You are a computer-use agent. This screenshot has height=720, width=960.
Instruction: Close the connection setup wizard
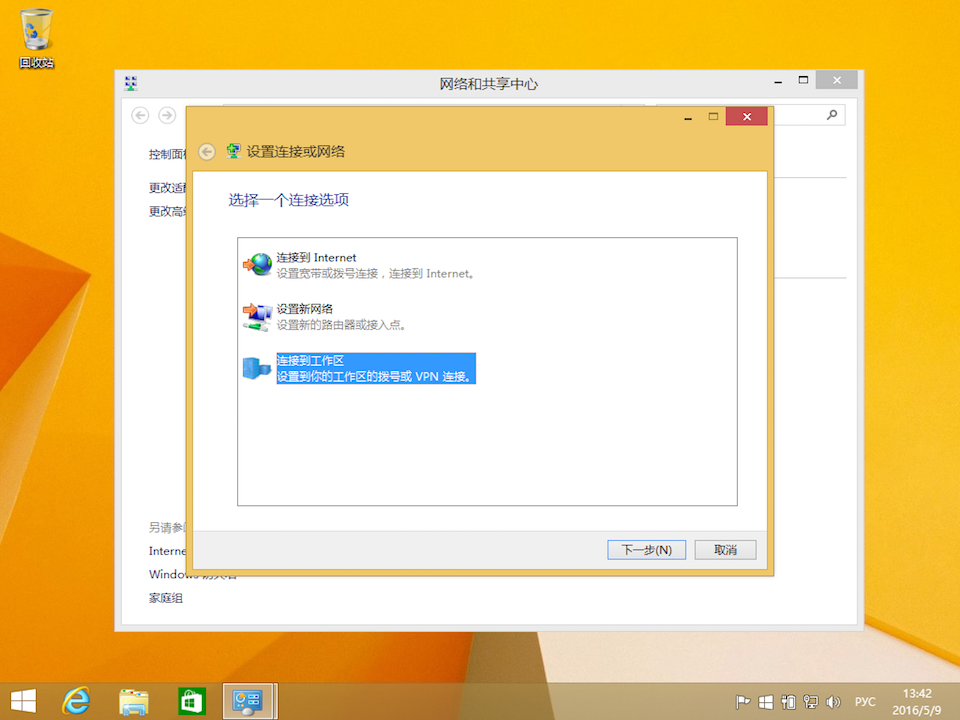[746, 116]
